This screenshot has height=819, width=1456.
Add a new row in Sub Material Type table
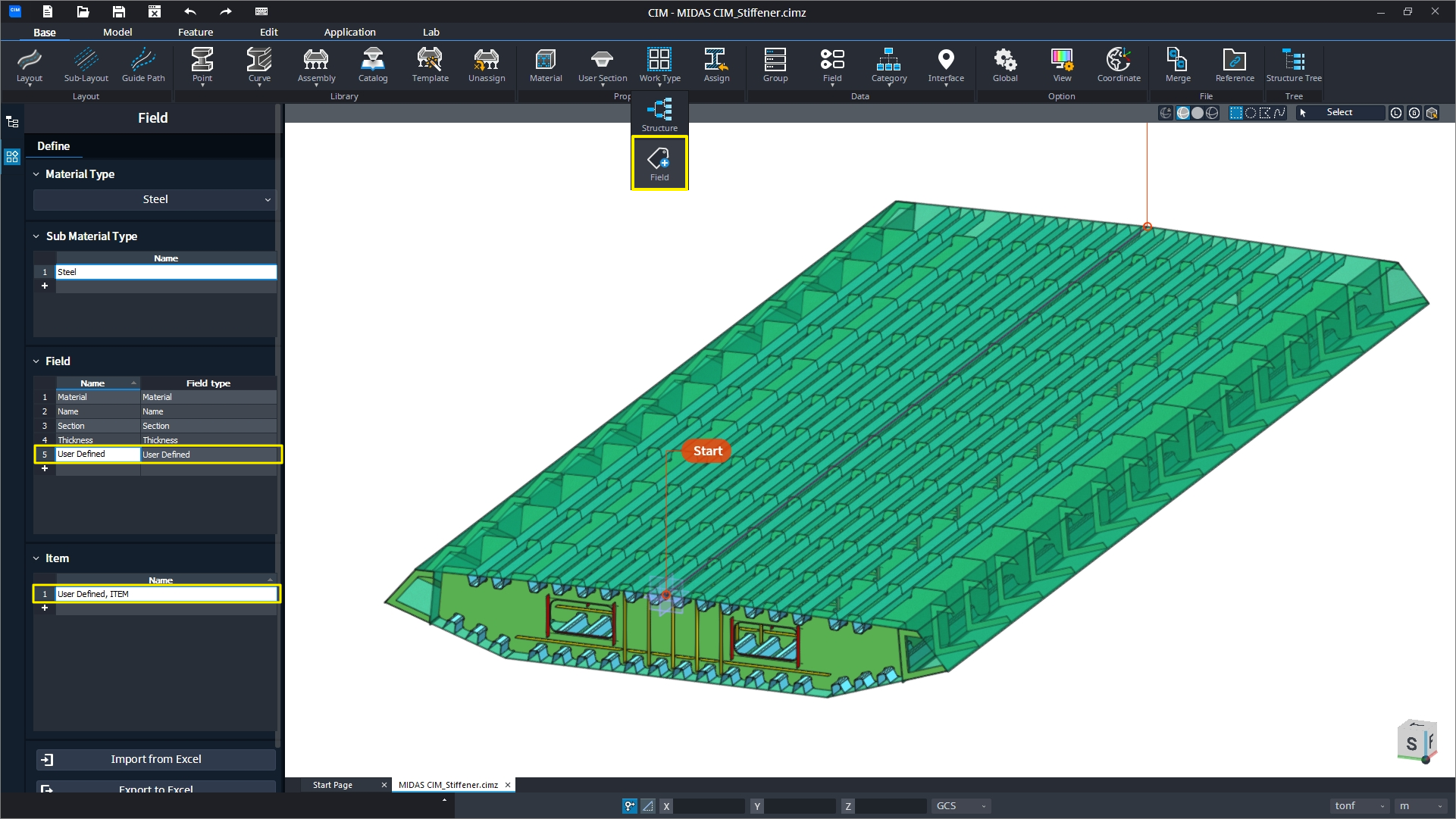point(45,286)
